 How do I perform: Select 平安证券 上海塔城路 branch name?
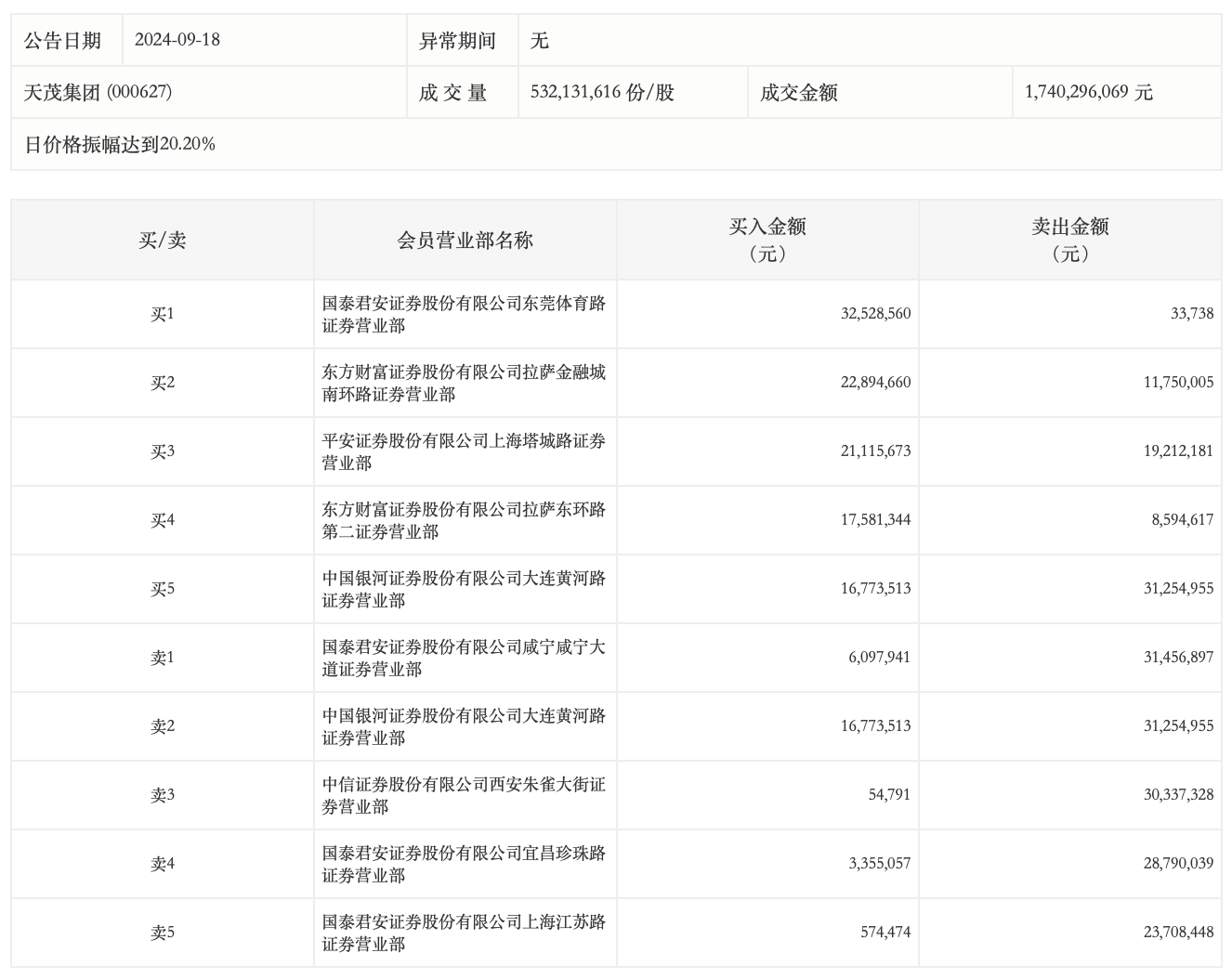(464, 451)
